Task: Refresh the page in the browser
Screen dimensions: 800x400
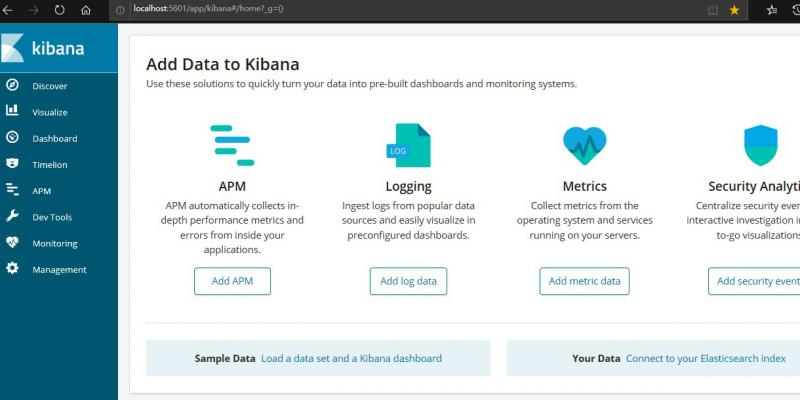Action: point(59,9)
